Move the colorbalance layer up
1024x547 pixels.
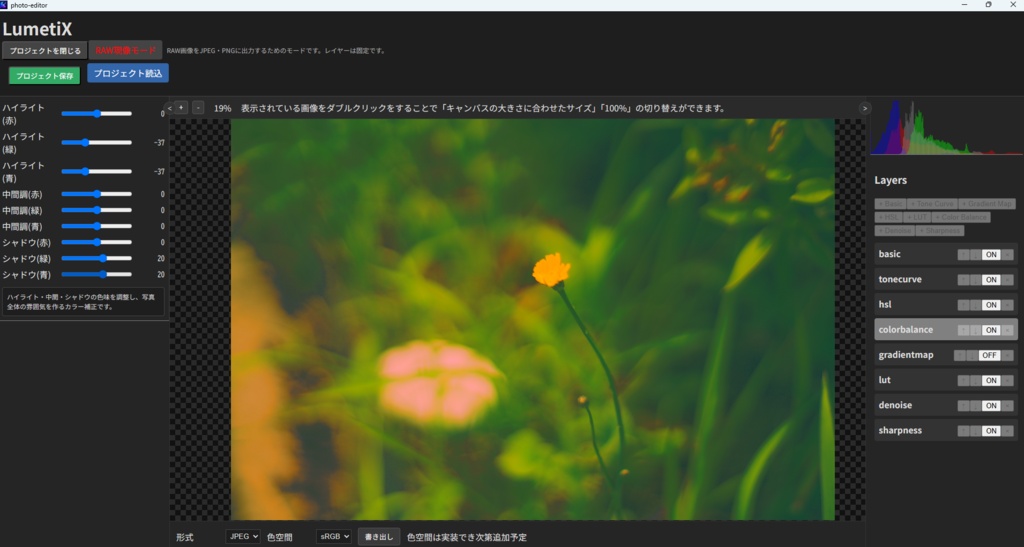963,330
